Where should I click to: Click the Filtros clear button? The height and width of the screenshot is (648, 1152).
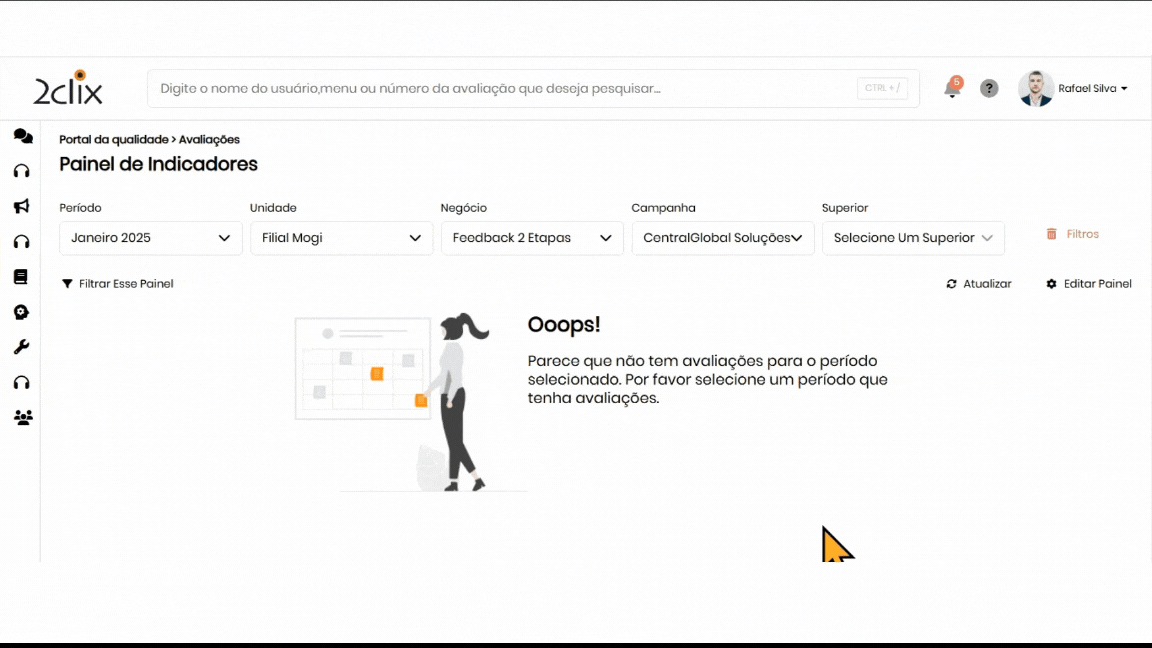pos(1073,234)
